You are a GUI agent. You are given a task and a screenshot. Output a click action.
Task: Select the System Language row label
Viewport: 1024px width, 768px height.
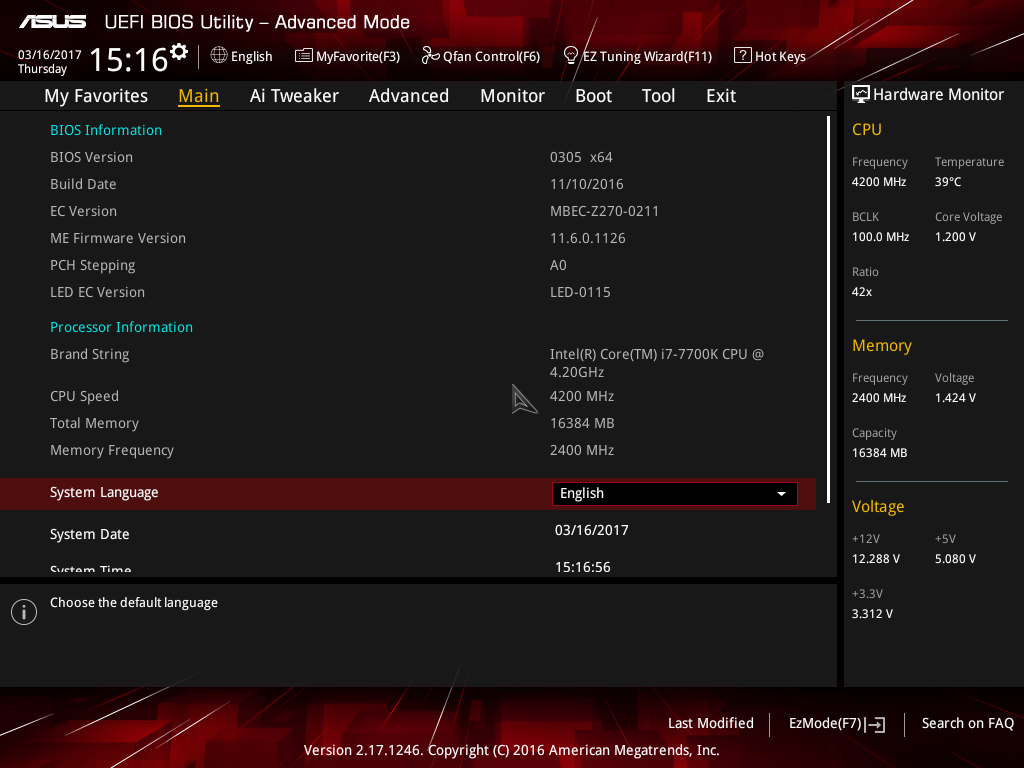pyautogui.click(x=104, y=492)
